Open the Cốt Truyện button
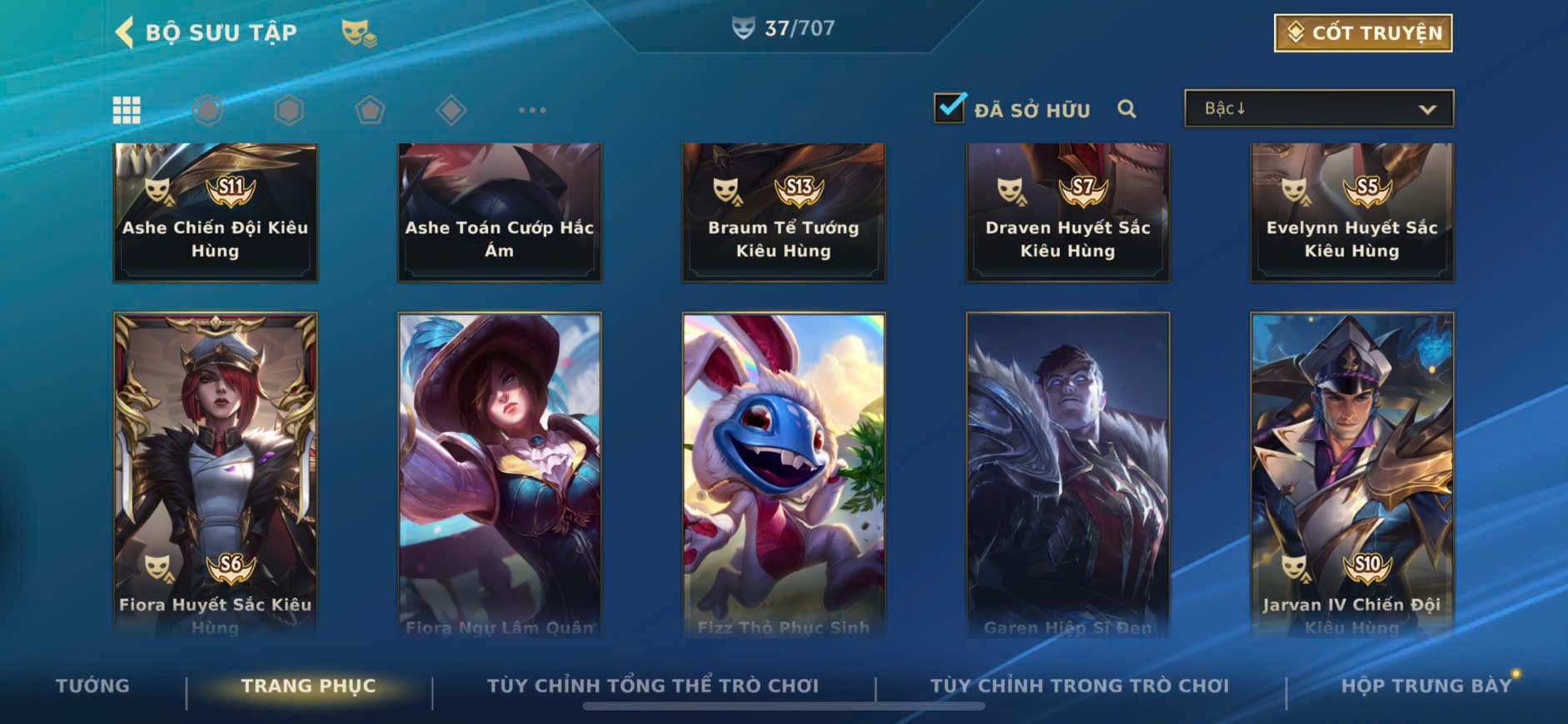Image resolution: width=1568 pixels, height=724 pixels. 1363,33
